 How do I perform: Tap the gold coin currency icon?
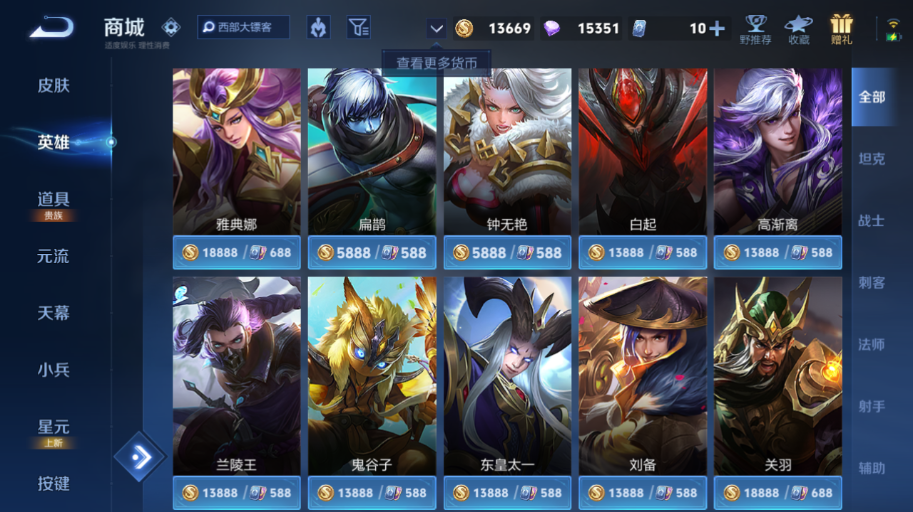[464, 28]
